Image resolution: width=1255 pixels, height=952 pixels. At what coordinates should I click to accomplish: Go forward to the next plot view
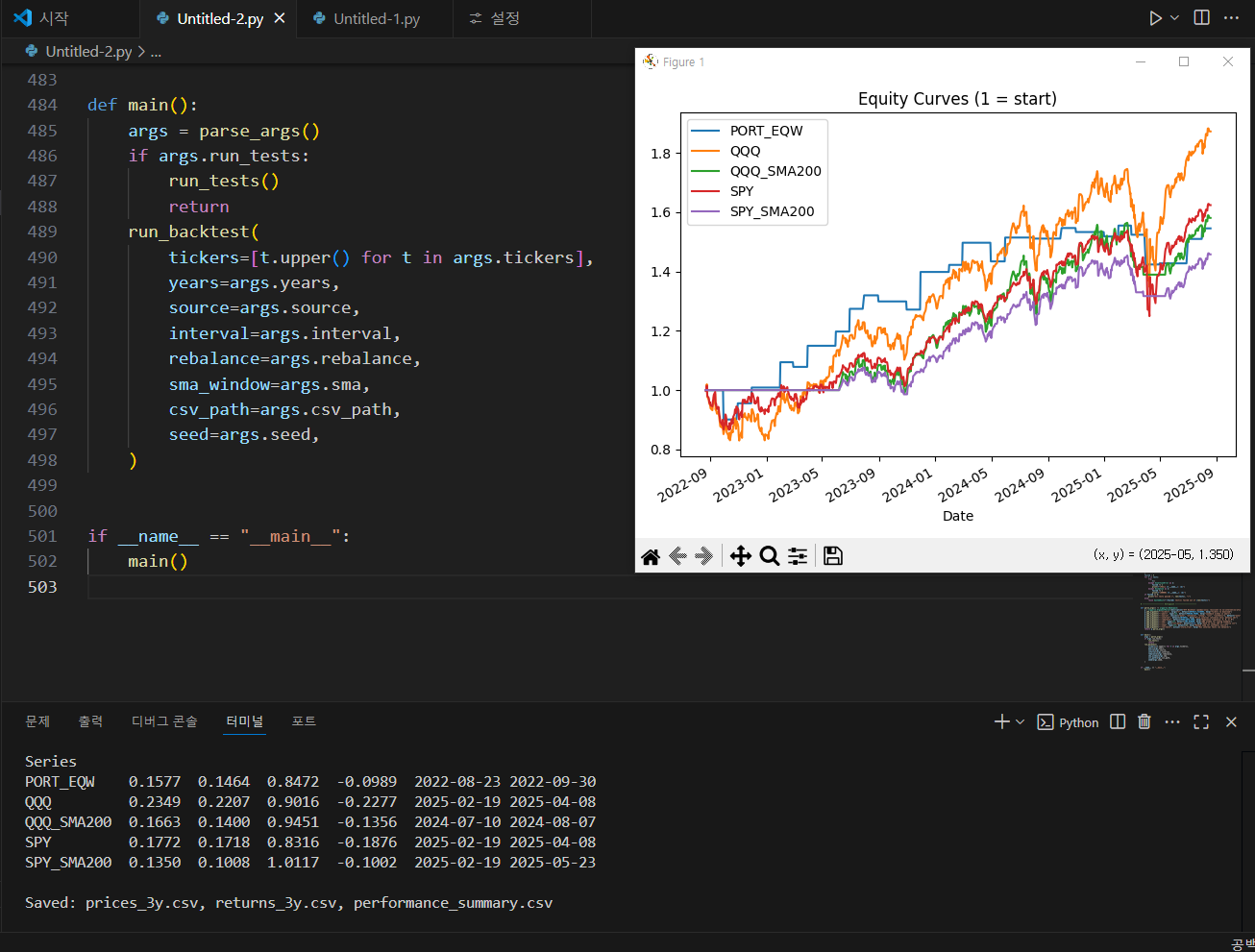[x=704, y=556]
